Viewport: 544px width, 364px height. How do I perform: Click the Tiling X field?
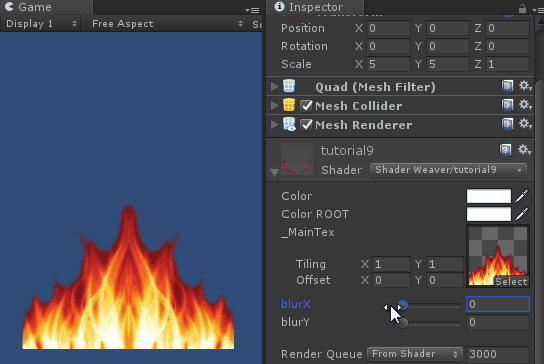tap(391, 264)
